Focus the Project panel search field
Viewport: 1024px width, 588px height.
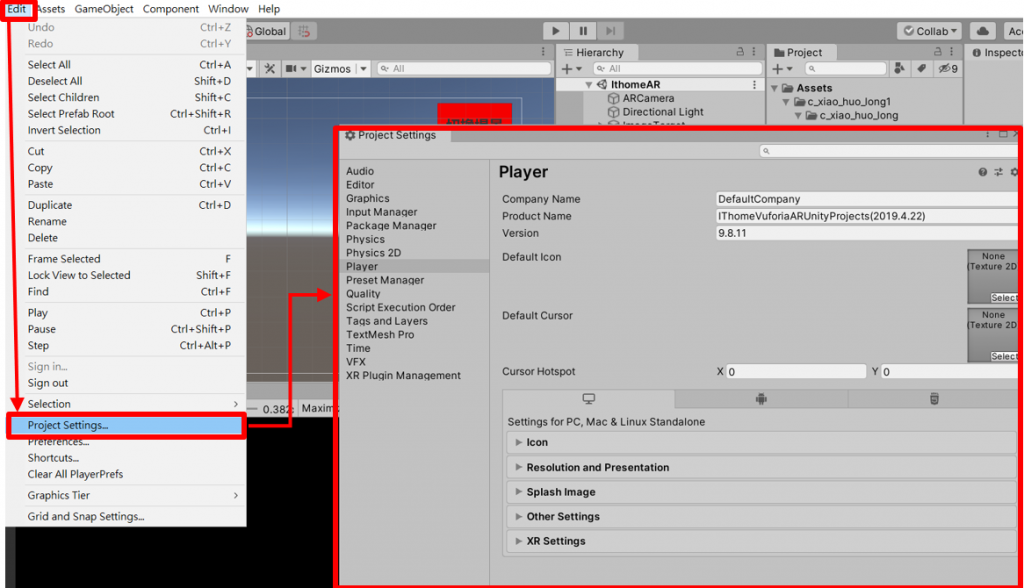(x=846, y=69)
